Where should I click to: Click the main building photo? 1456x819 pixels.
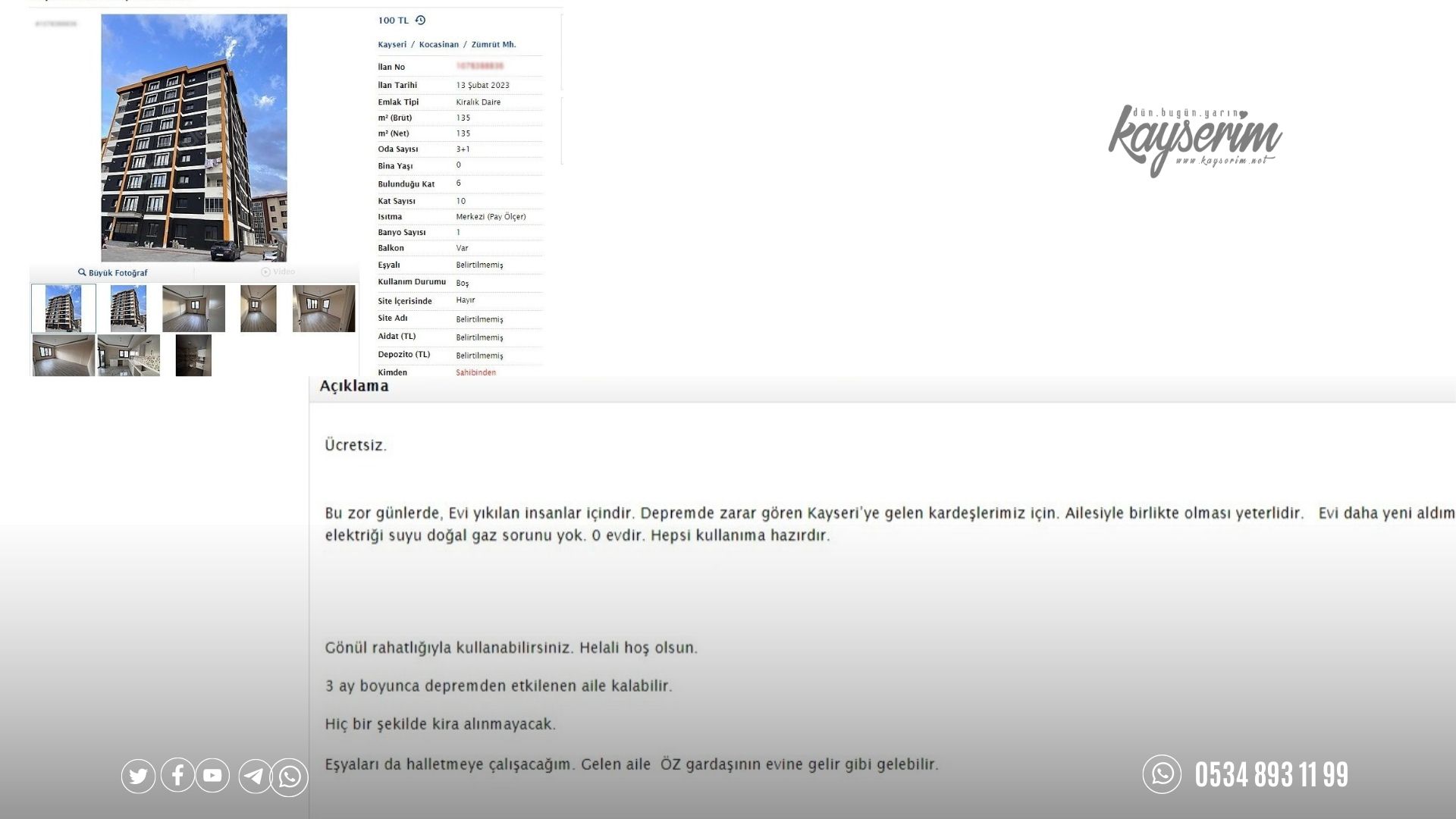(194, 138)
